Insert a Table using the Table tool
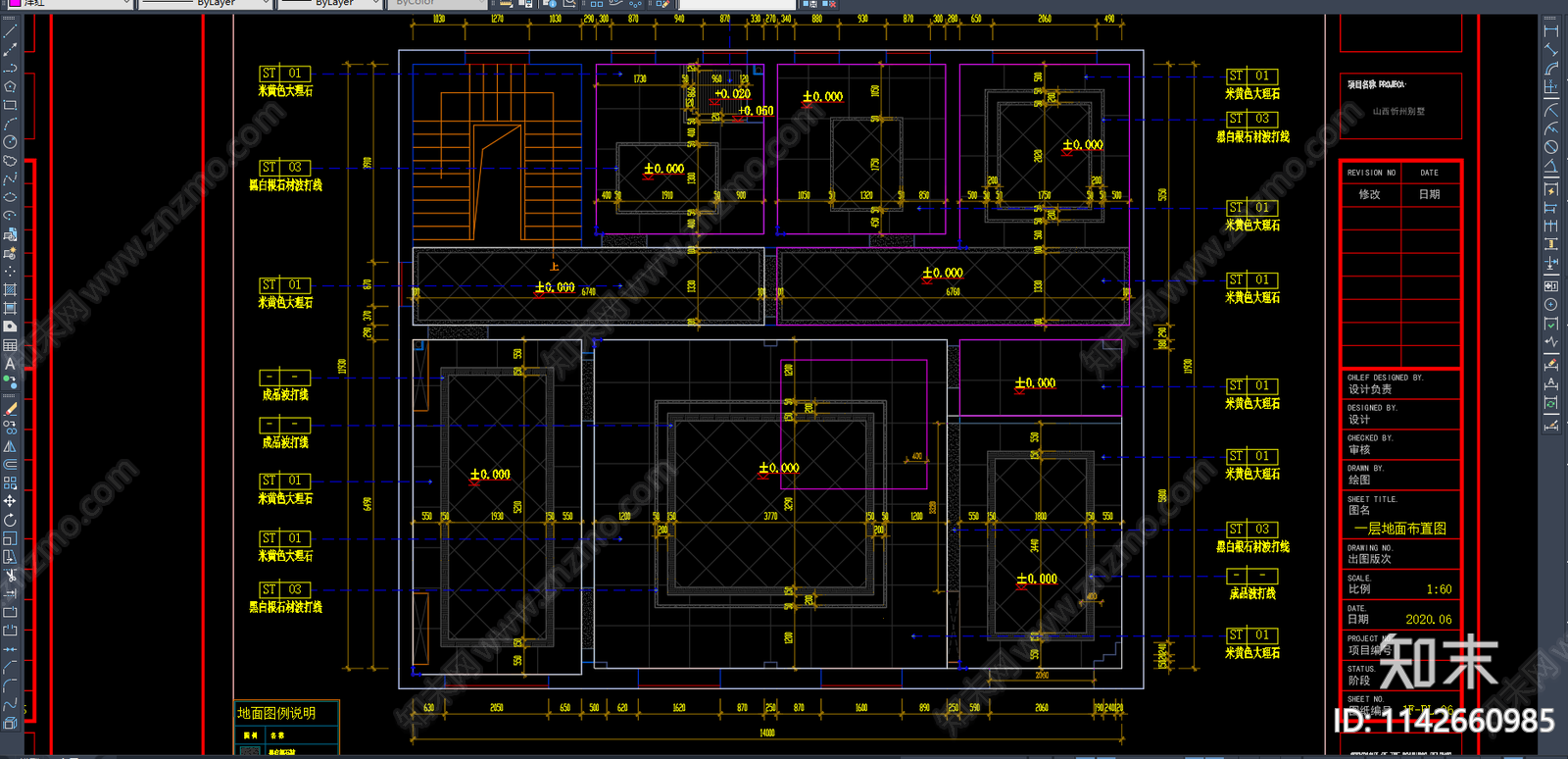The height and width of the screenshot is (759, 1568). (x=10, y=345)
